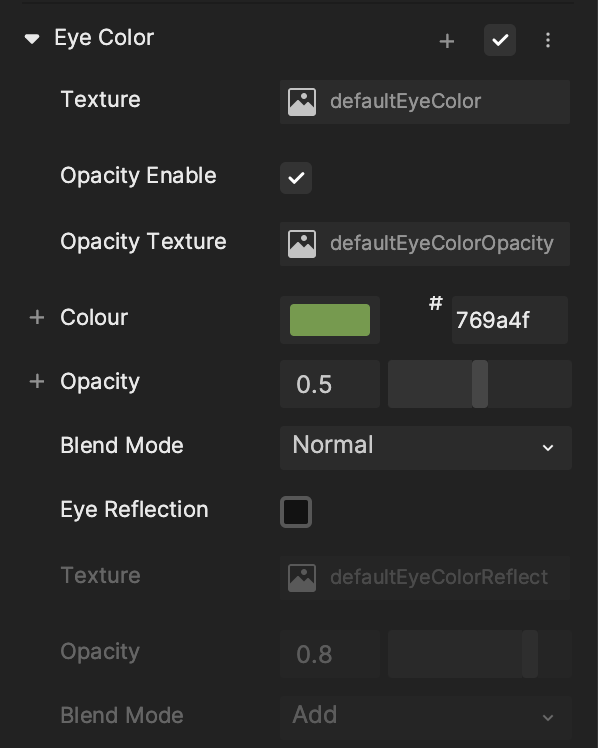Viewport: 598px width, 748px height.
Task: Select the defaultEyeColor texture field
Action: click(x=425, y=102)
